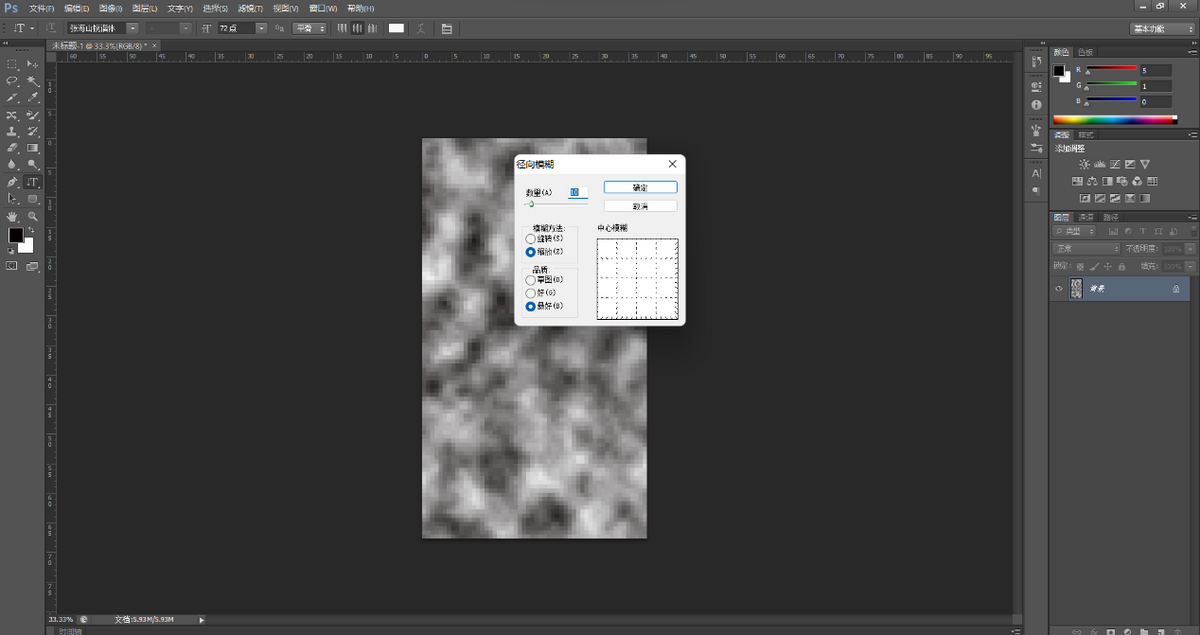The image size is (1200, 635).
Task: Click the 数量 amount slider handle
Action: [x=531, y=204]
